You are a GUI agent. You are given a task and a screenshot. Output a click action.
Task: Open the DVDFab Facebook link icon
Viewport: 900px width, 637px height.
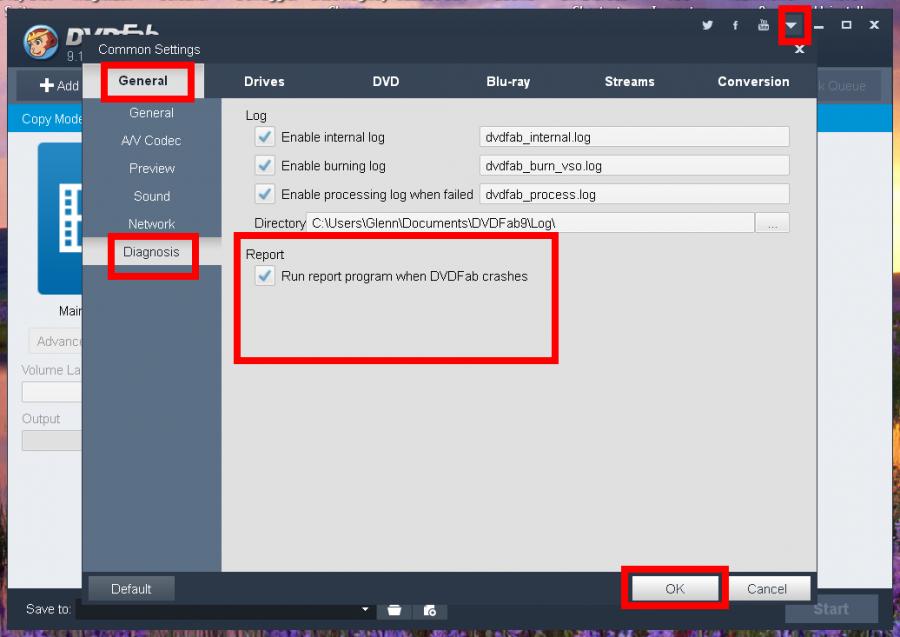(735, 25)
